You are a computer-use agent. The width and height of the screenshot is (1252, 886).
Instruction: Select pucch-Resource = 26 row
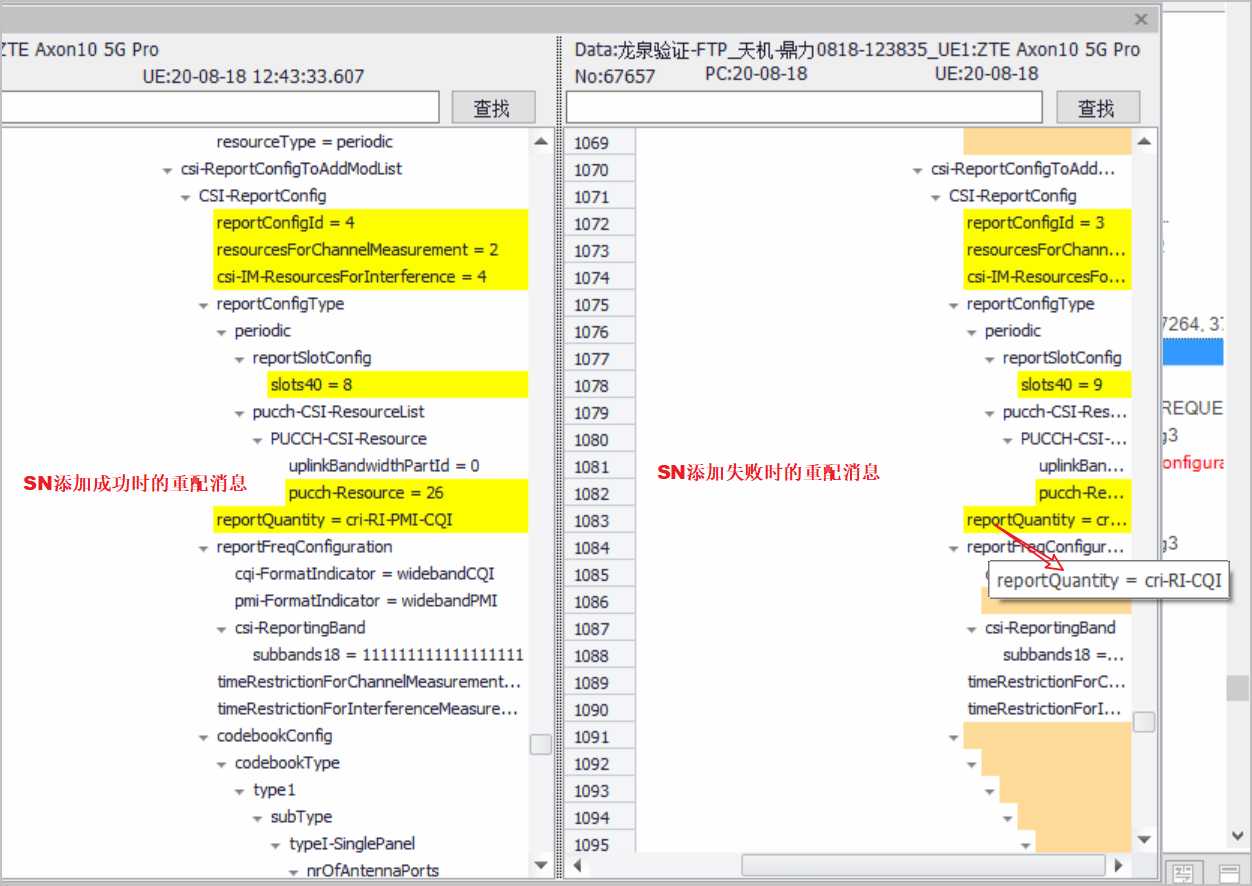[365, 493]
